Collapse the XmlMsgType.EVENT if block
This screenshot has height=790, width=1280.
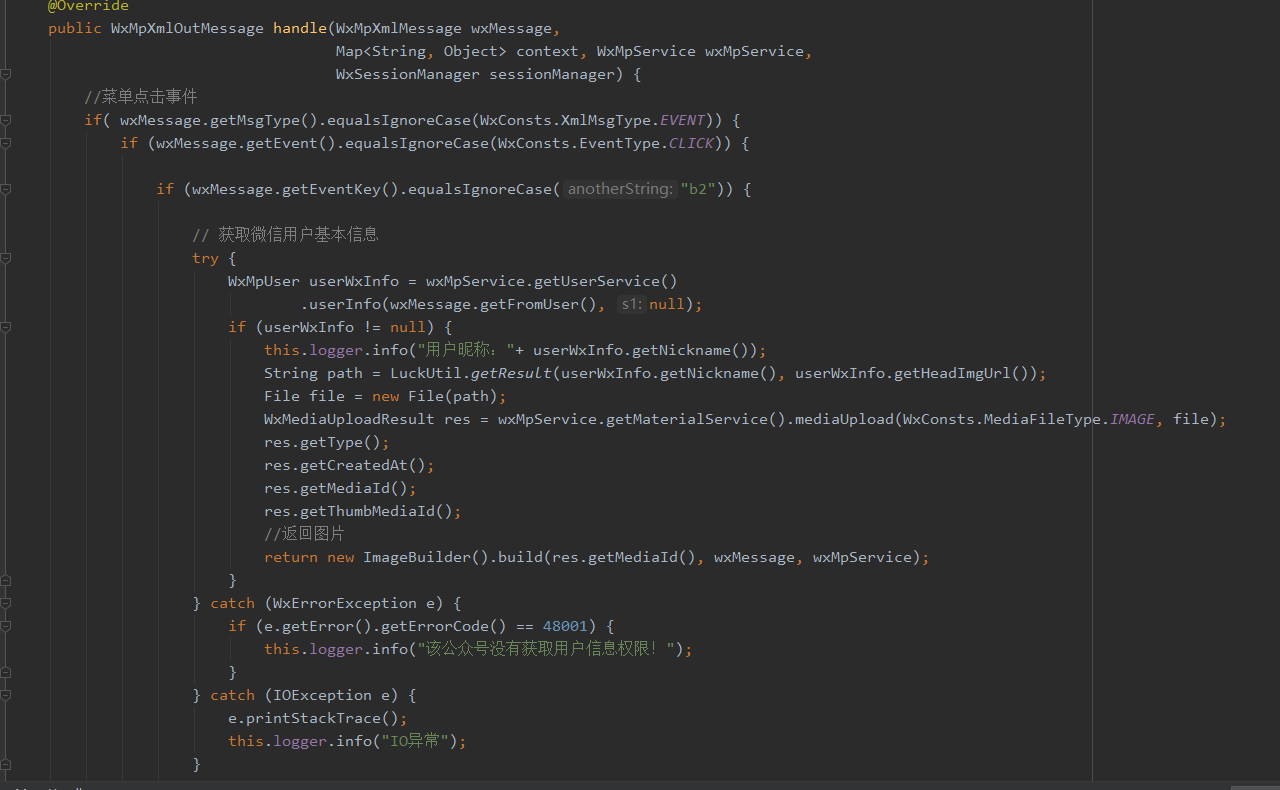[x=6, y=120]
